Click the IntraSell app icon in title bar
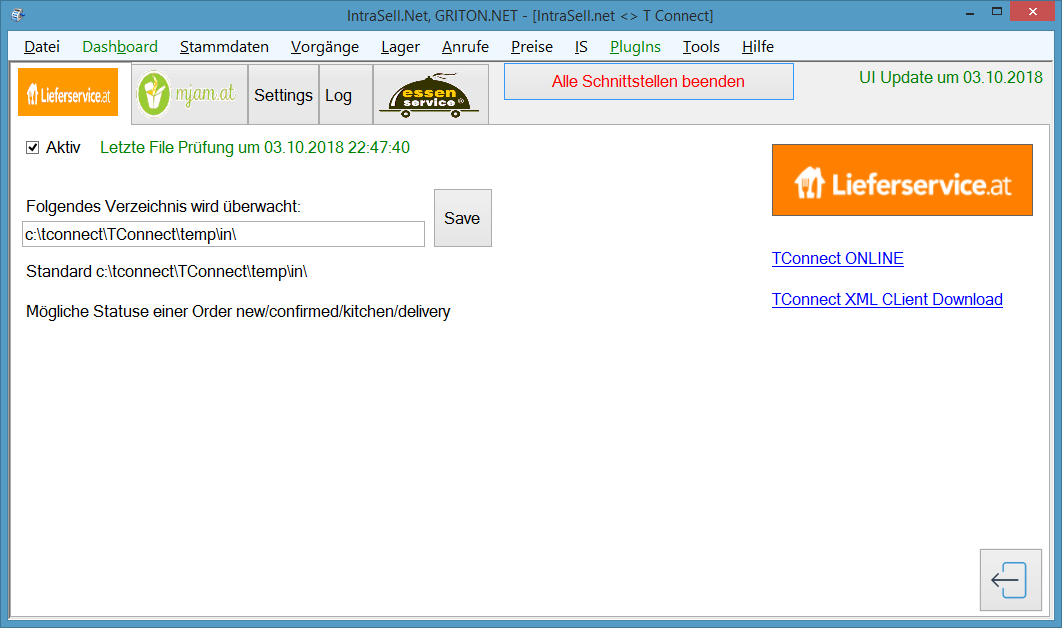The height and width of the screenshot is (628, 1062). tap(18, 14)
